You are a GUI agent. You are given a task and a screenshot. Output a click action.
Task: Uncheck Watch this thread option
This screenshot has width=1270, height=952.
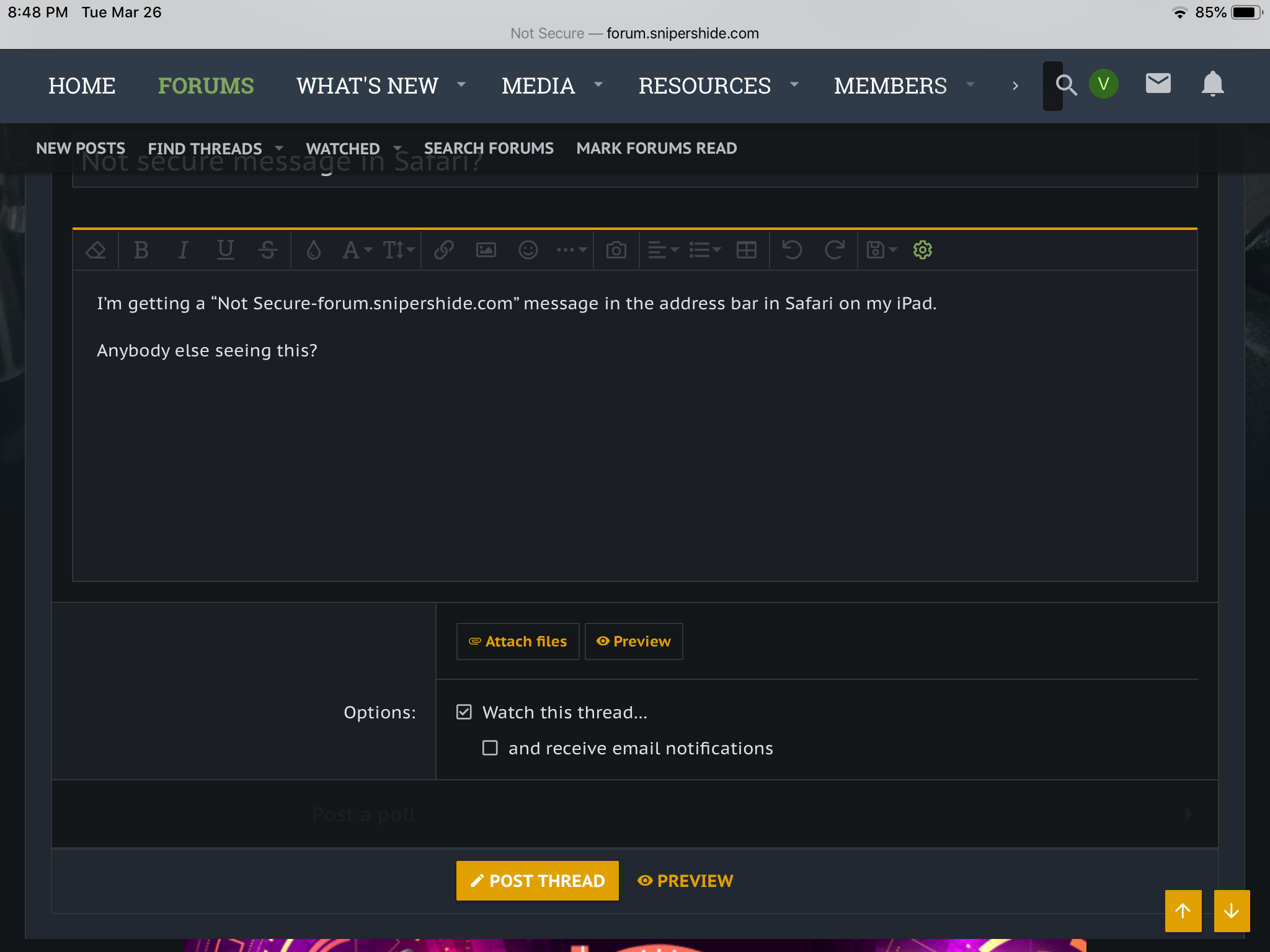464,712
